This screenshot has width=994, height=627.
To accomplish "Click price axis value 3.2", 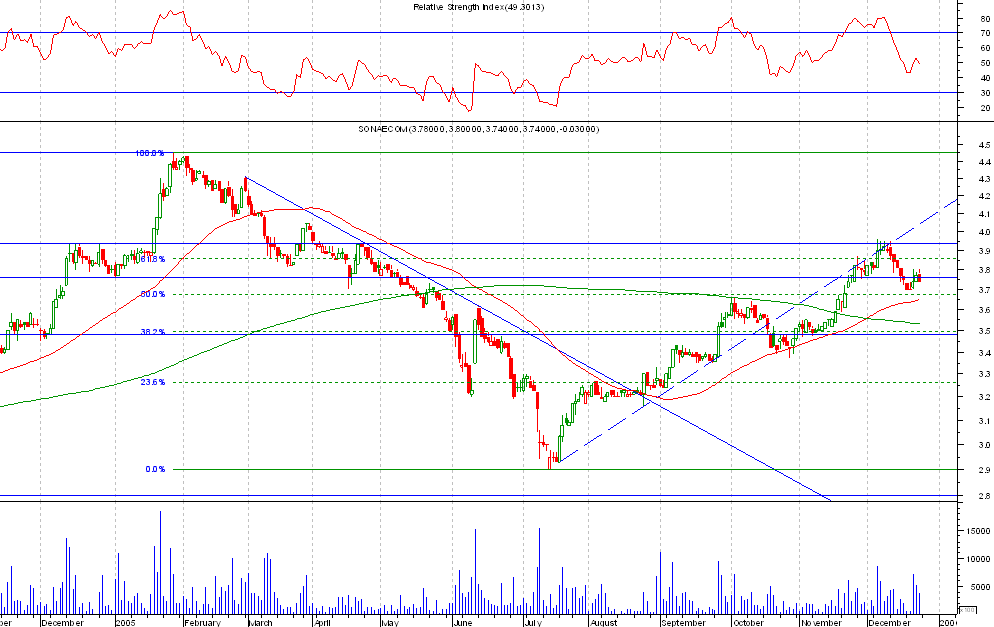I will pyautogui.click(x=984, y=398).
